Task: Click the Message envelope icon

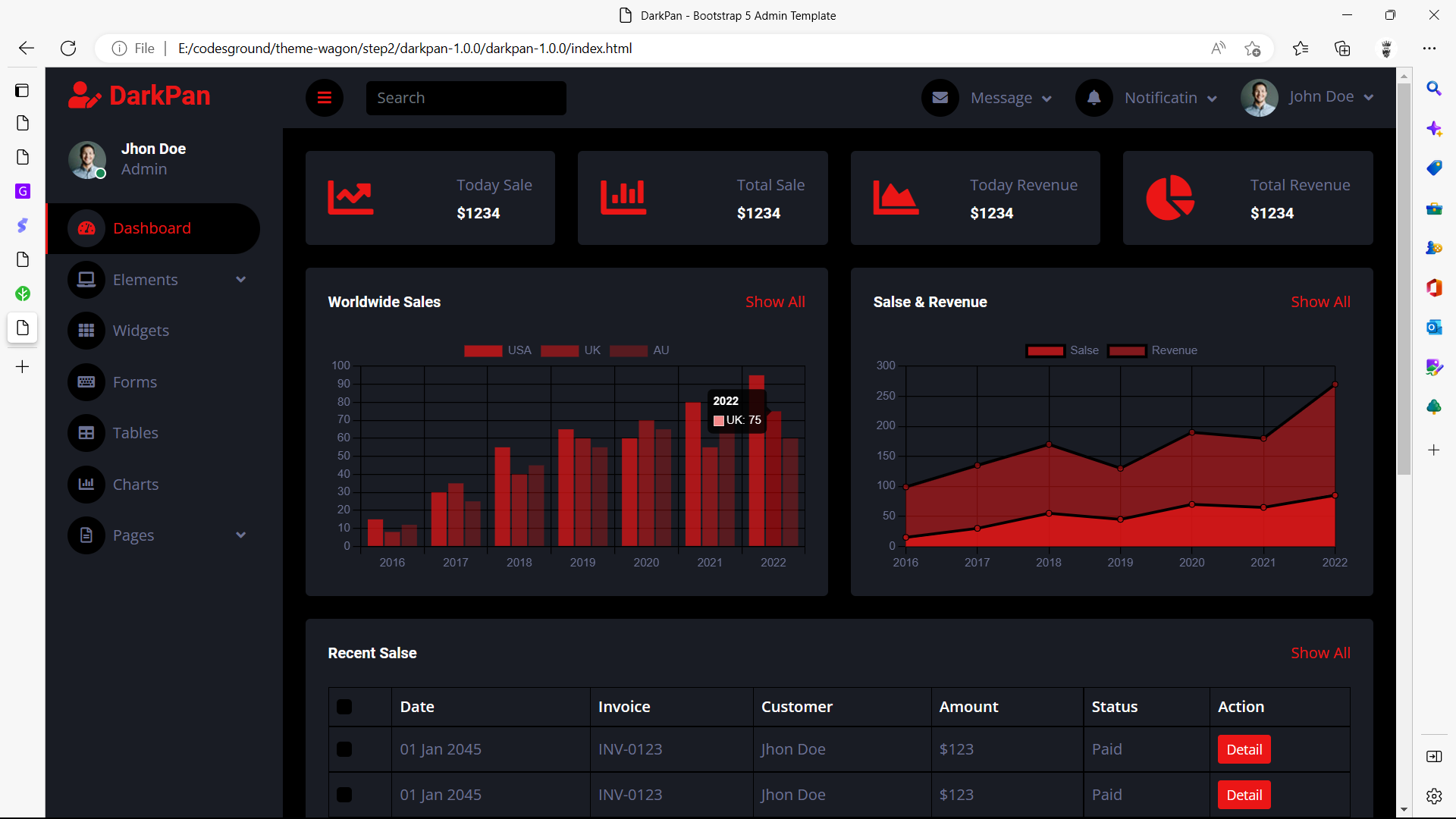Action: coord(940,98)
